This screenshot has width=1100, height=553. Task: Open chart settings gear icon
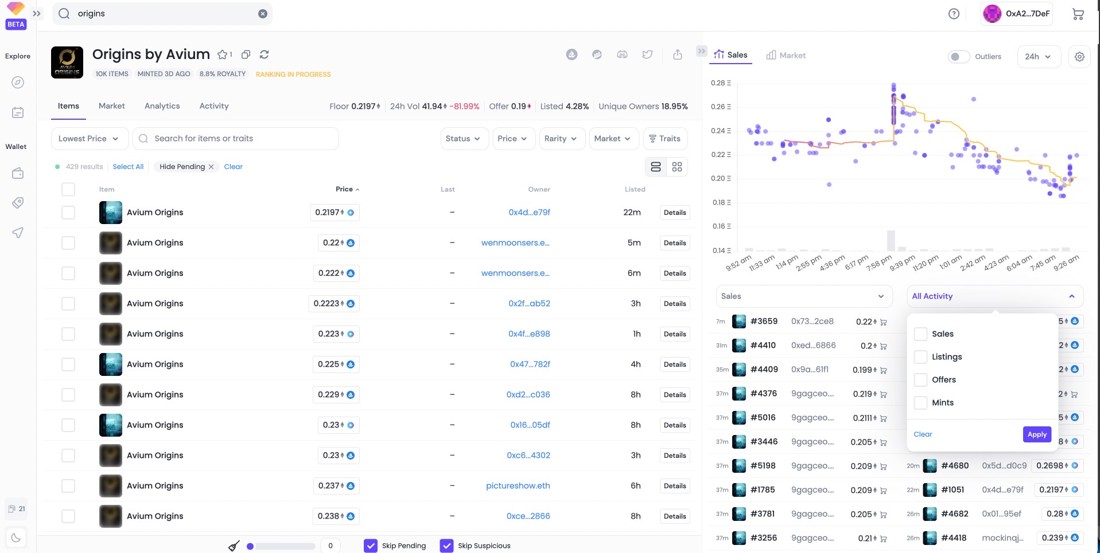(1080, 57)
